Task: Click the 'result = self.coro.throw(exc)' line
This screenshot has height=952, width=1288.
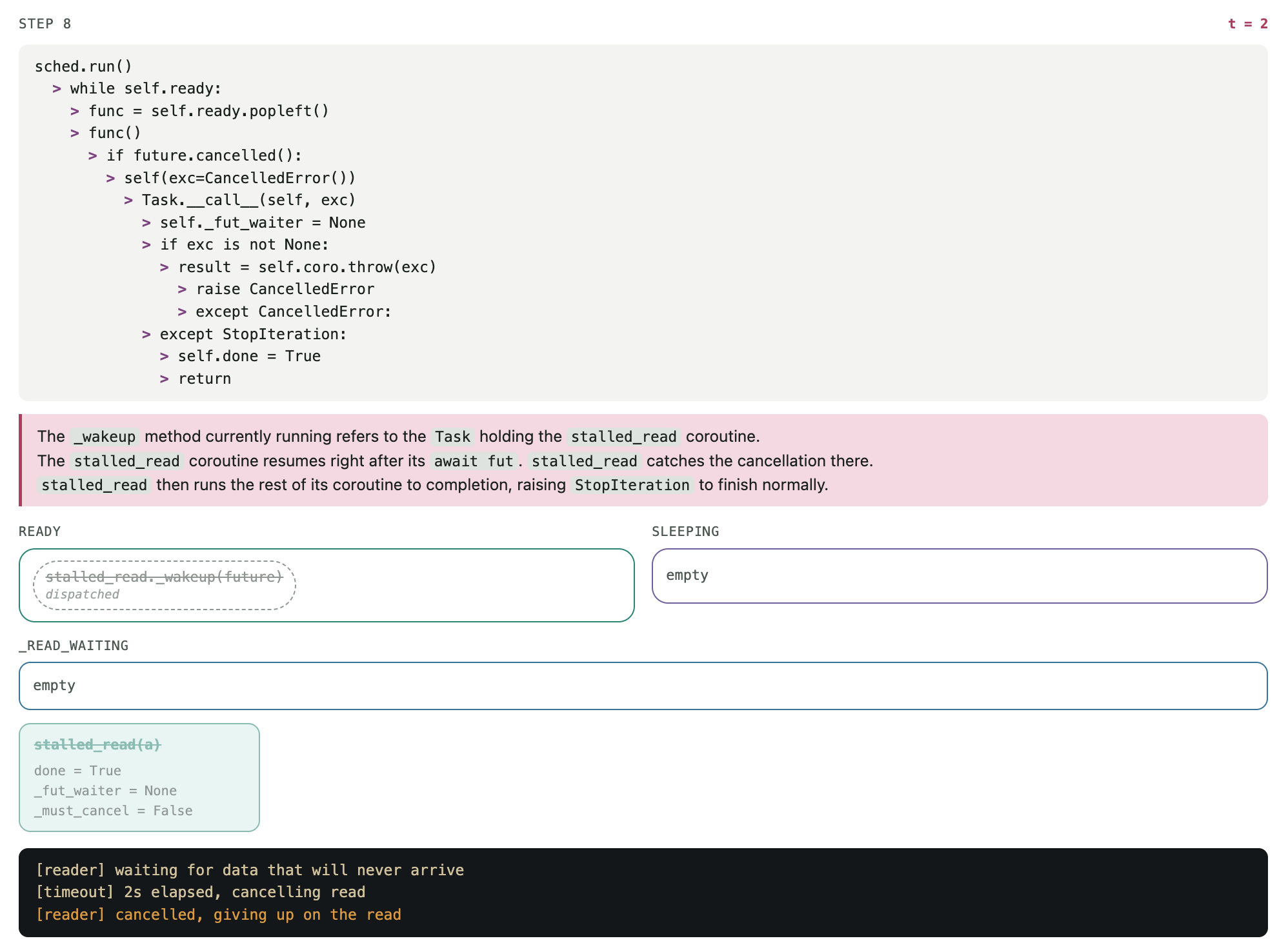Action: (307, 267)
